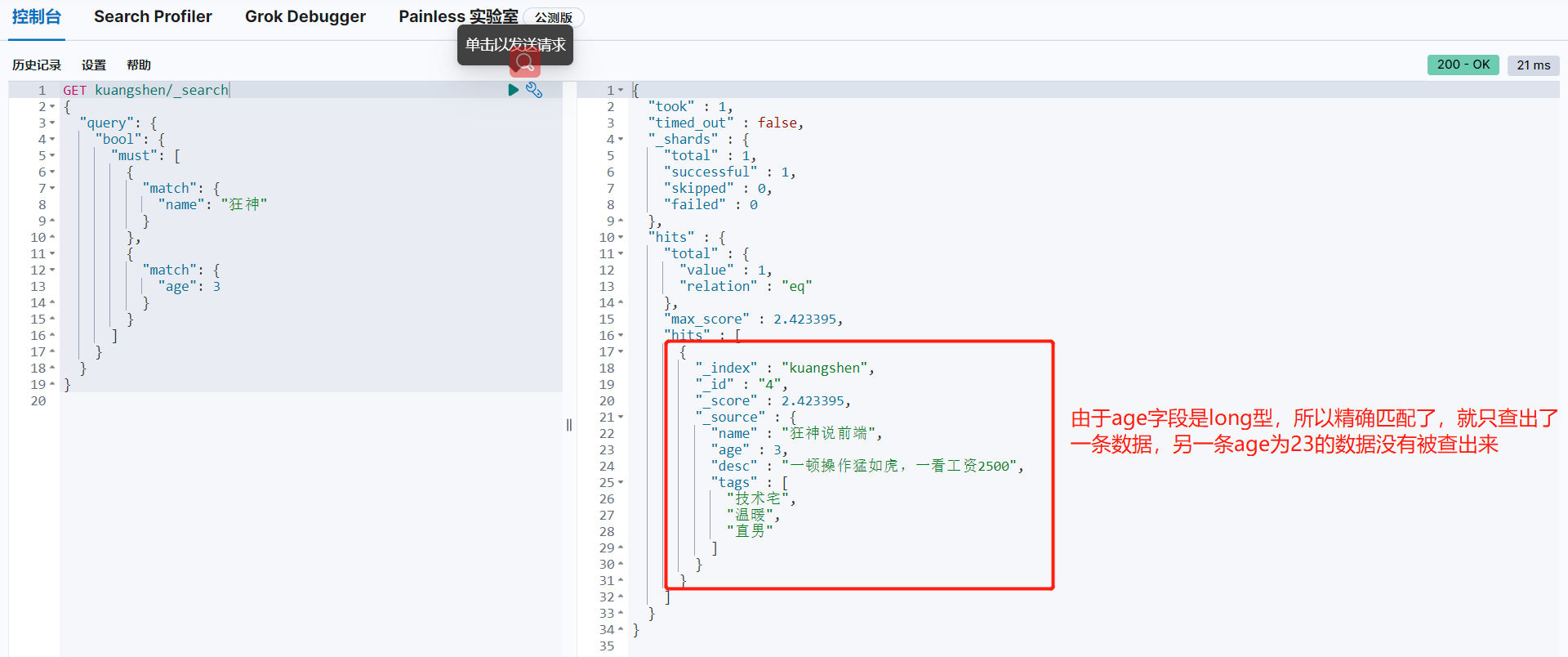
Task: Click the "skipped" : 0 line
Action: coord(718,188)
